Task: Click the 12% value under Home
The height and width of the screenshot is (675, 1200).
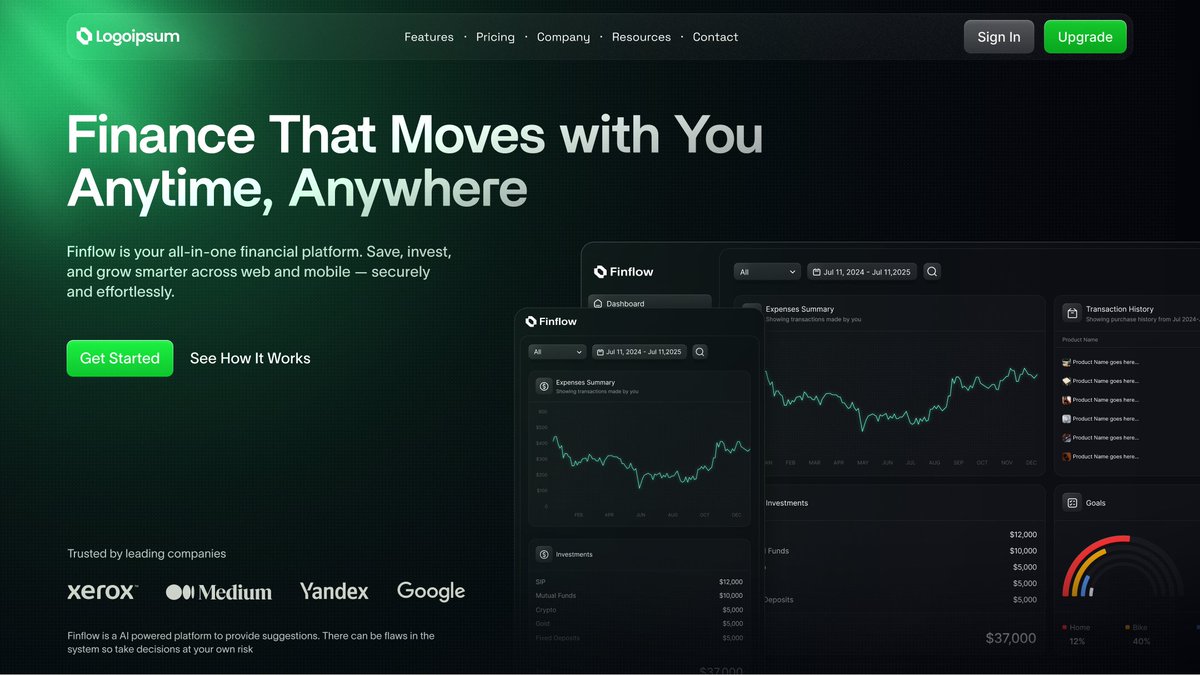Action: tap(1077, 641)
